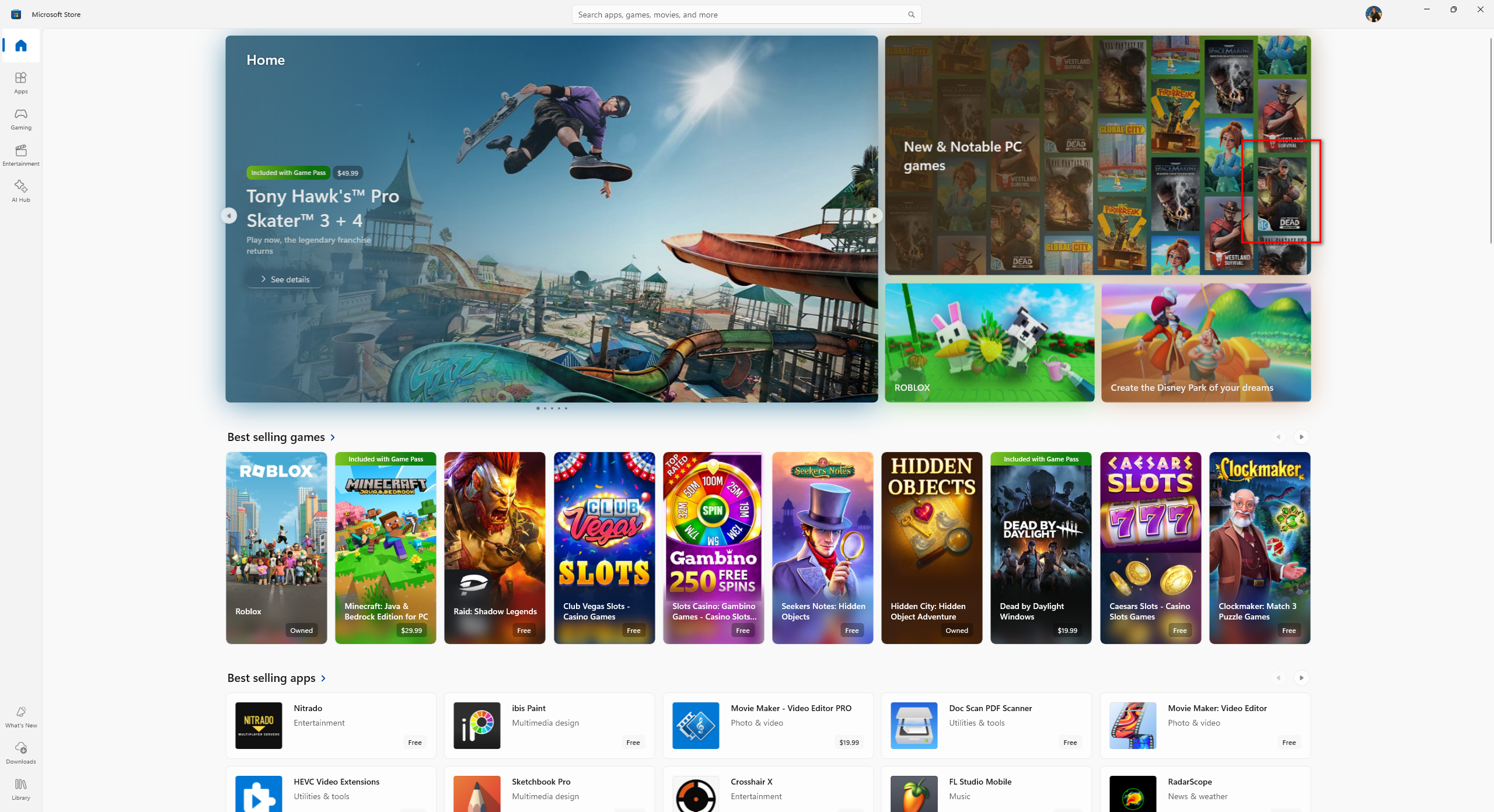Screen dimensions: 1494x812
Task: Open Movie Maker: Video Editor icon
Action: point(1133,725)
